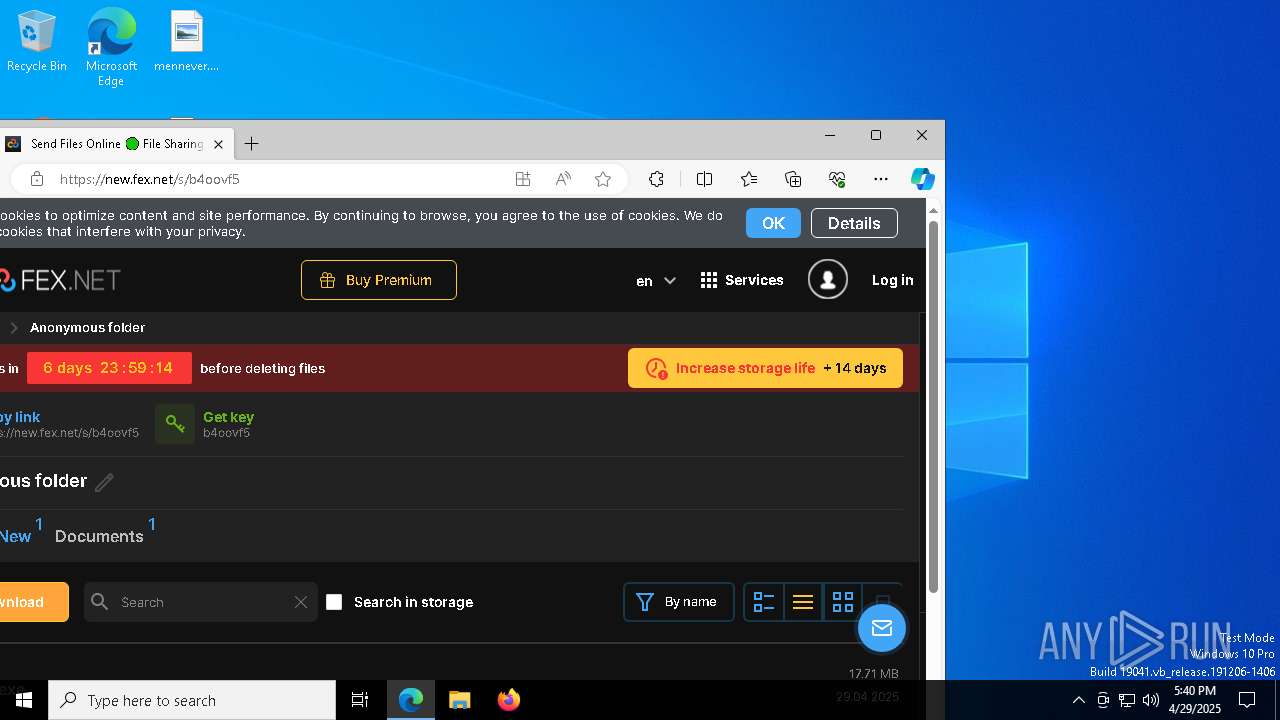Close the Send Files Online tab

[x=218, y=144]
